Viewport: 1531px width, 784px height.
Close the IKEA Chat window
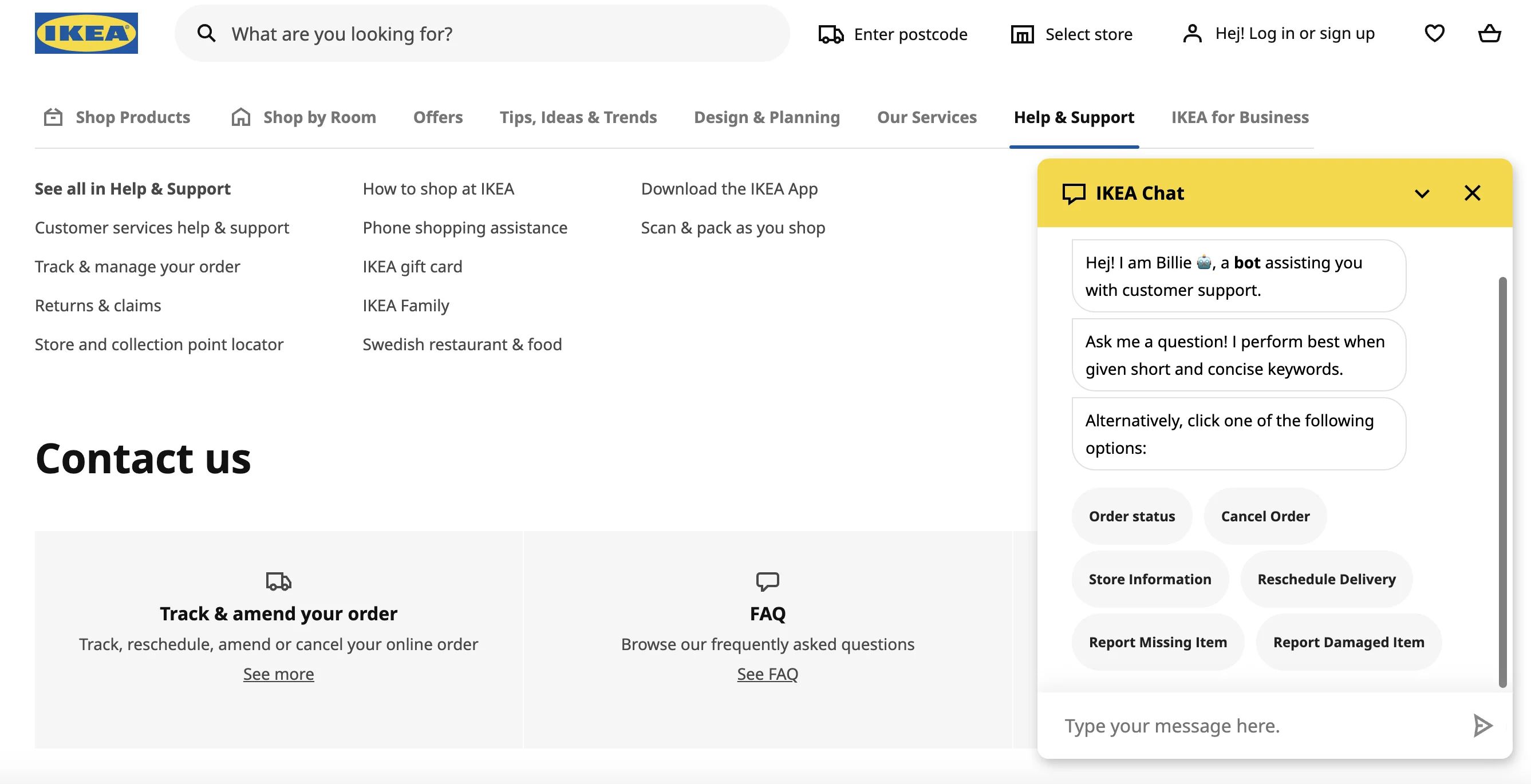(x=1472, y=193)
